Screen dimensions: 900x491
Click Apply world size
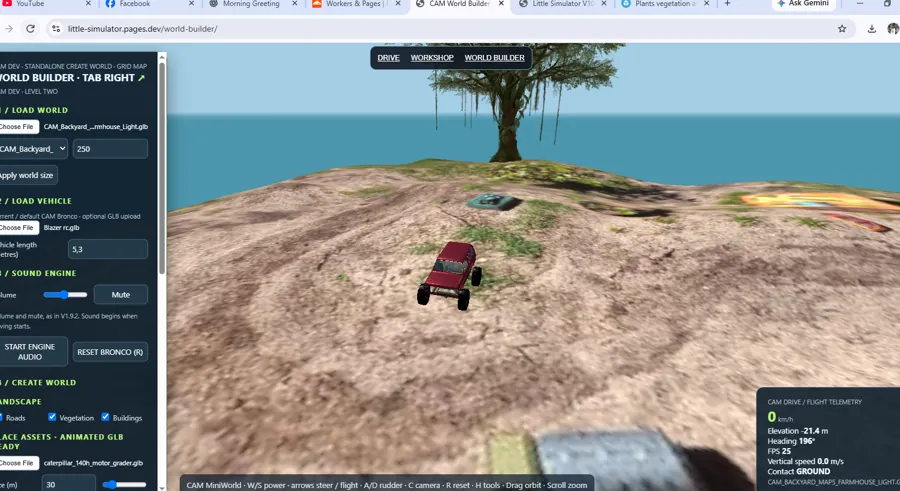point(28,175)
